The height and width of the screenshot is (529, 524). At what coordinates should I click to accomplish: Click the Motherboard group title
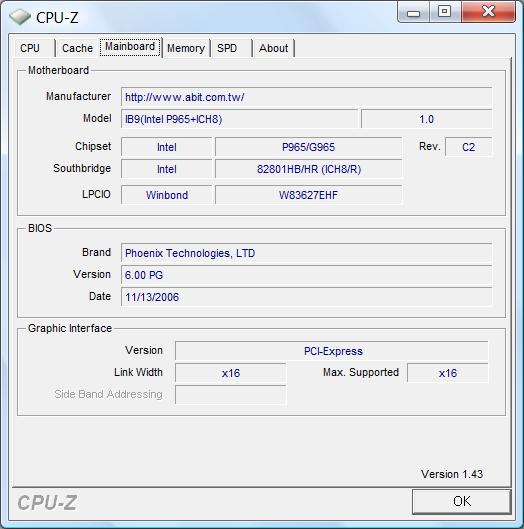(x=58, y=70)
